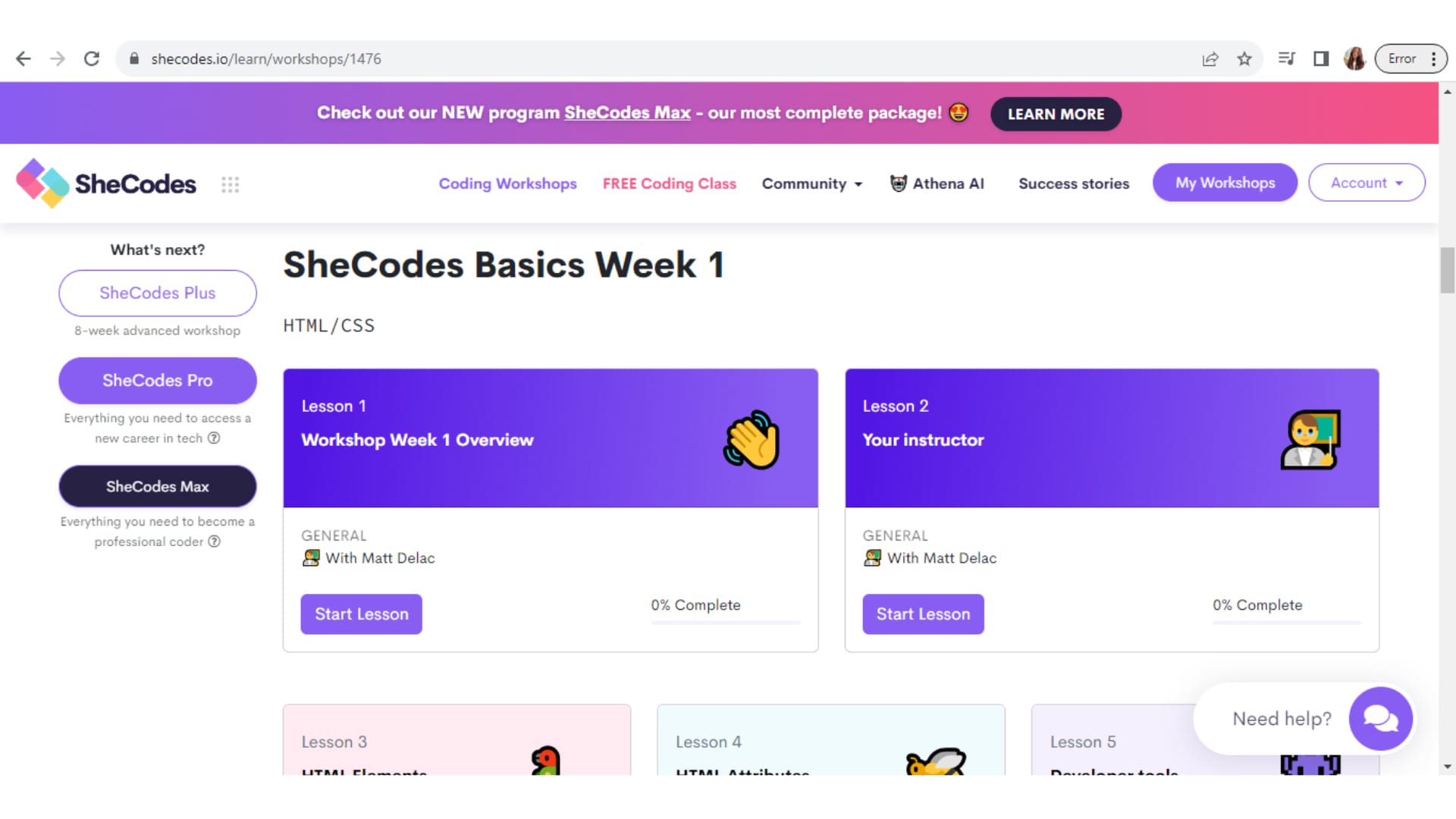Click the parrot emoji on Lesson 3 card
The height and width of the screenshot is (819, 1456).
[x=545, y=760]
